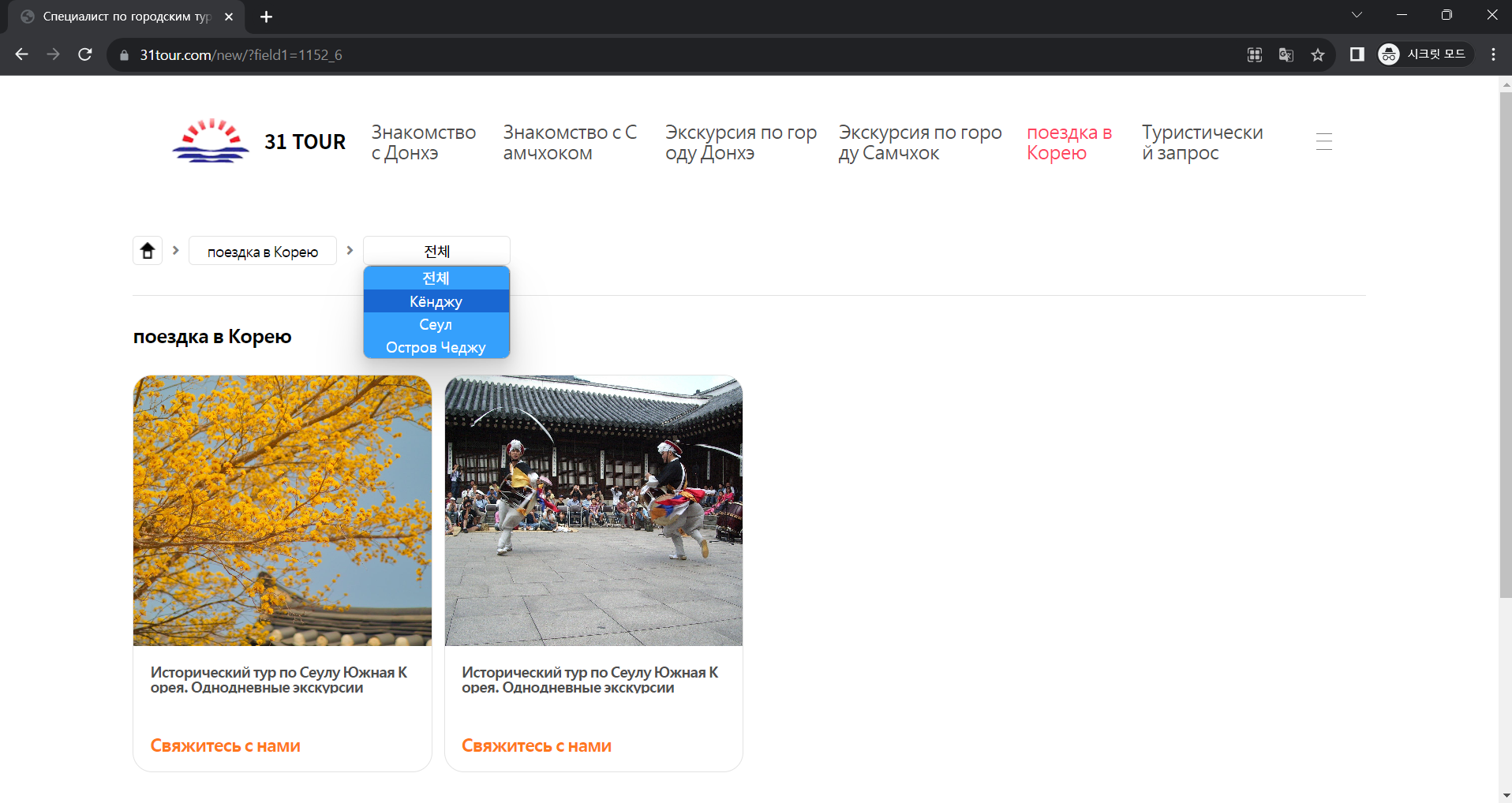Open 'Туристический запрос' menu
Viewport: 1512px width, 803px height.
(x=1202, y=143)
